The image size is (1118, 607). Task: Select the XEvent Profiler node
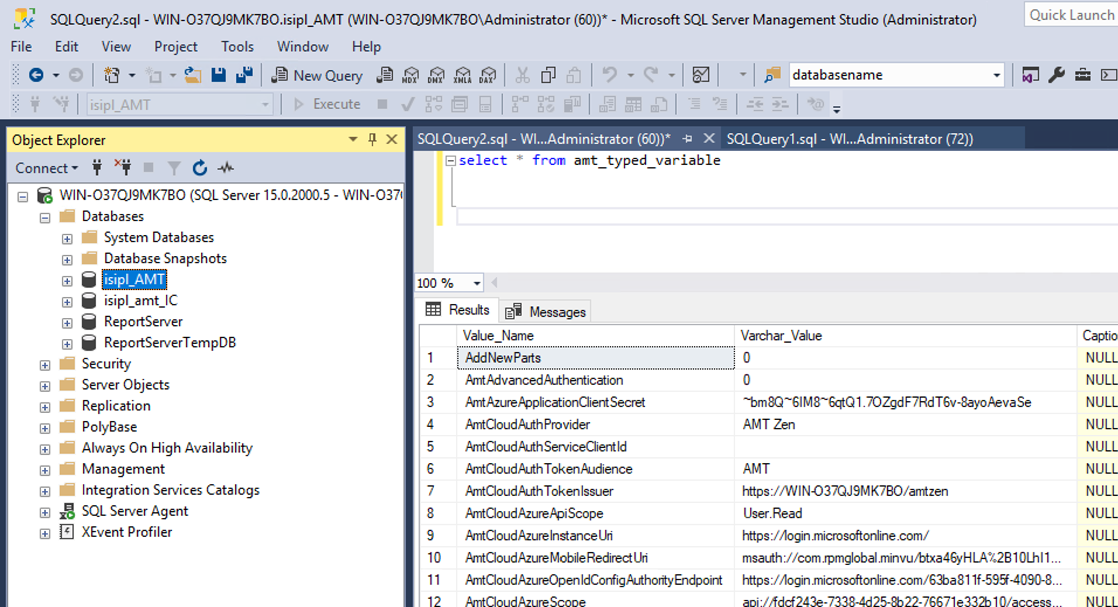[127, 532]
